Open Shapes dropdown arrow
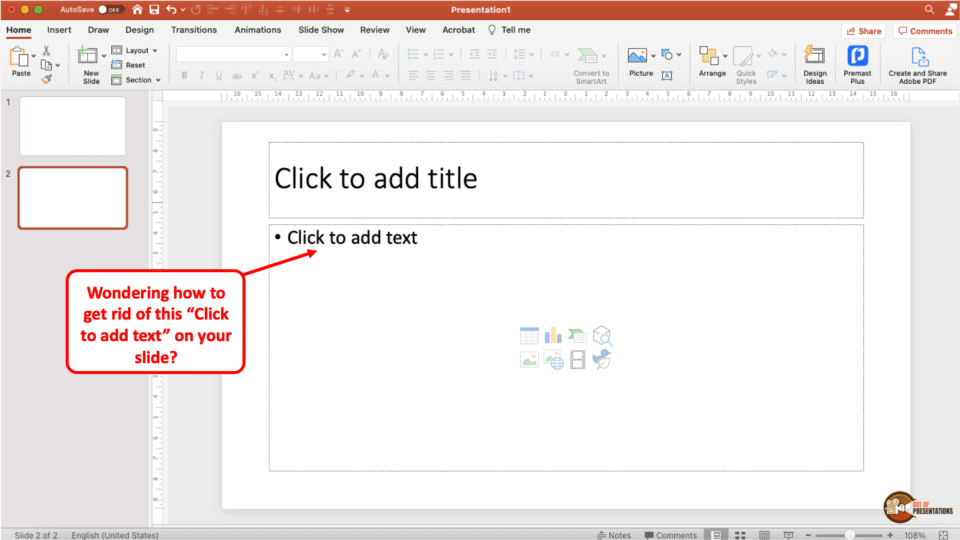This screenshot has height=540, width=960. point(679,55)
